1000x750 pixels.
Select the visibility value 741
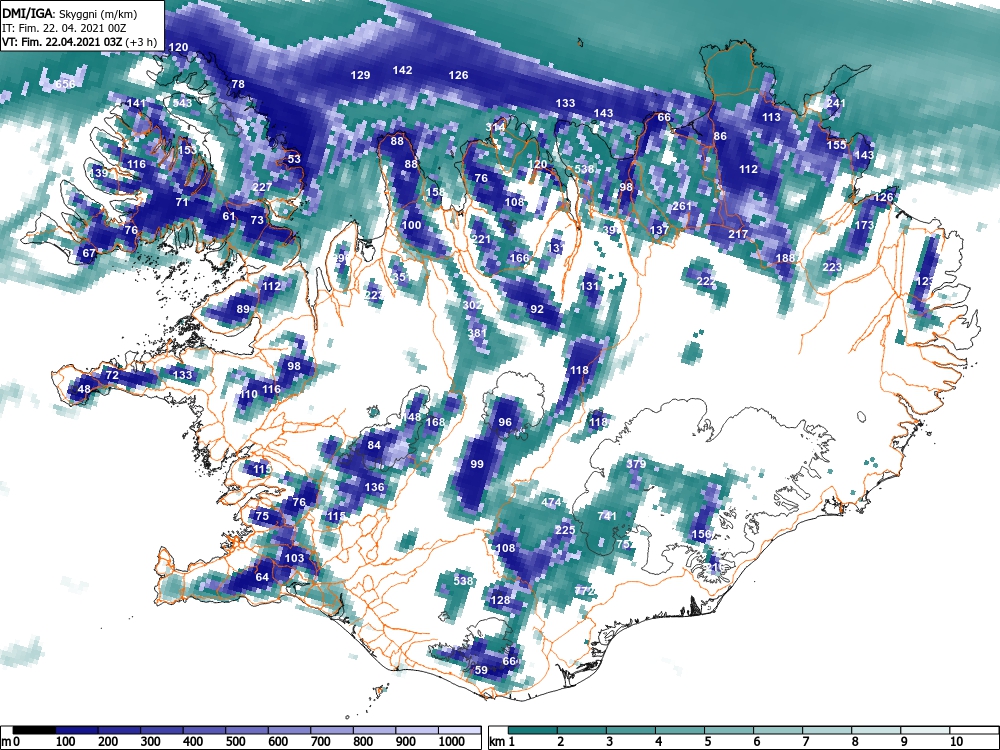608,516
